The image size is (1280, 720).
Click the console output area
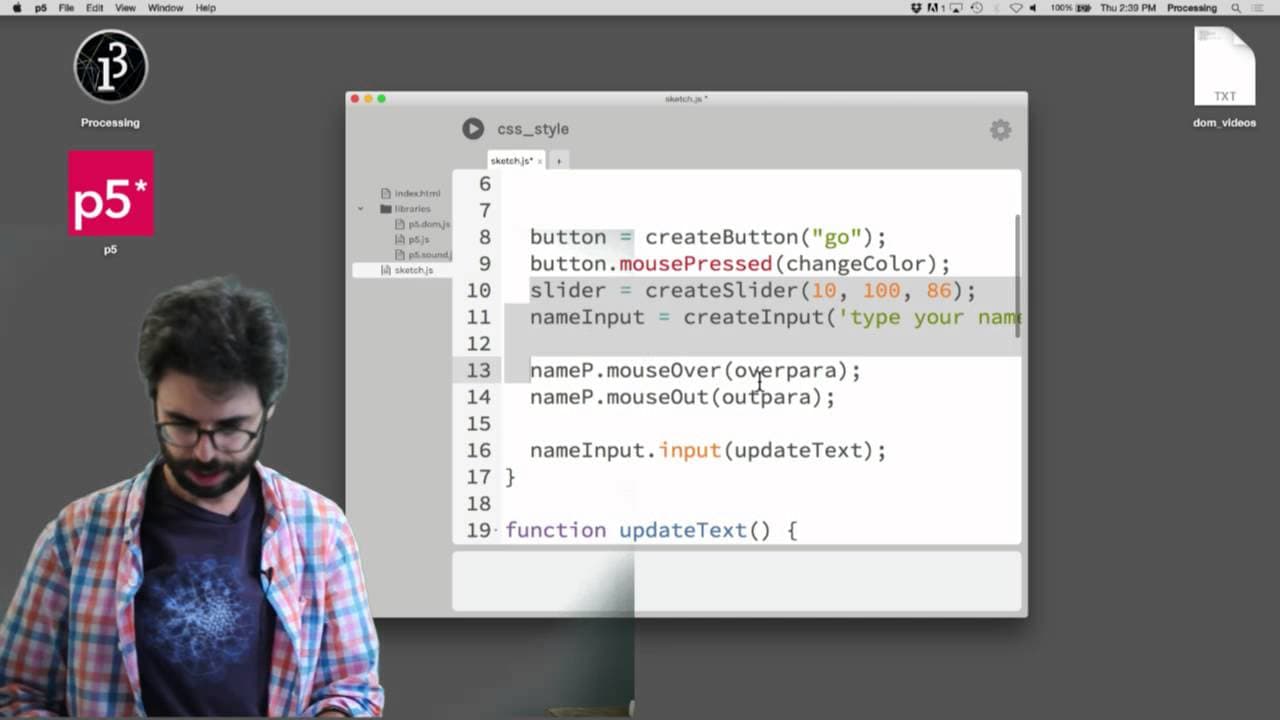(x=737, y=581)
